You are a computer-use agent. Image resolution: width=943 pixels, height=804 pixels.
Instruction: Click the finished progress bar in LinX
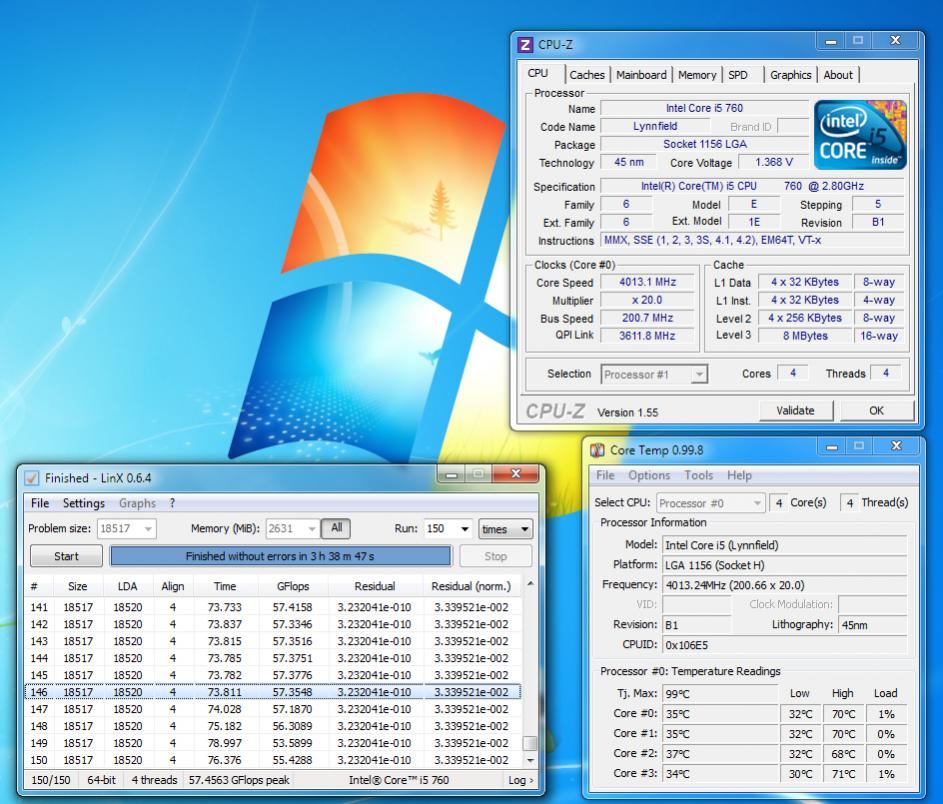280,556
